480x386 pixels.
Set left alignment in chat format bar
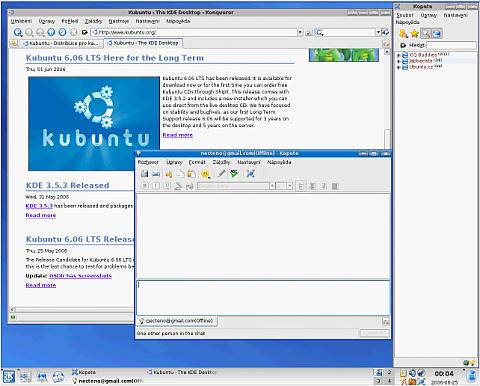click(301, 186)
